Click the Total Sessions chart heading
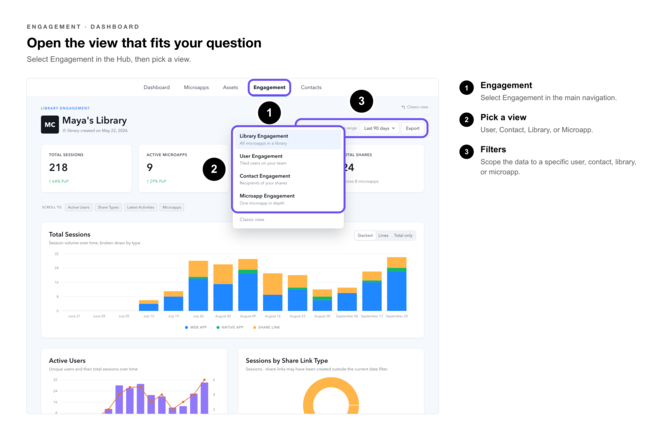This screenshot has height=431, width=670. [x=70, y=235]
